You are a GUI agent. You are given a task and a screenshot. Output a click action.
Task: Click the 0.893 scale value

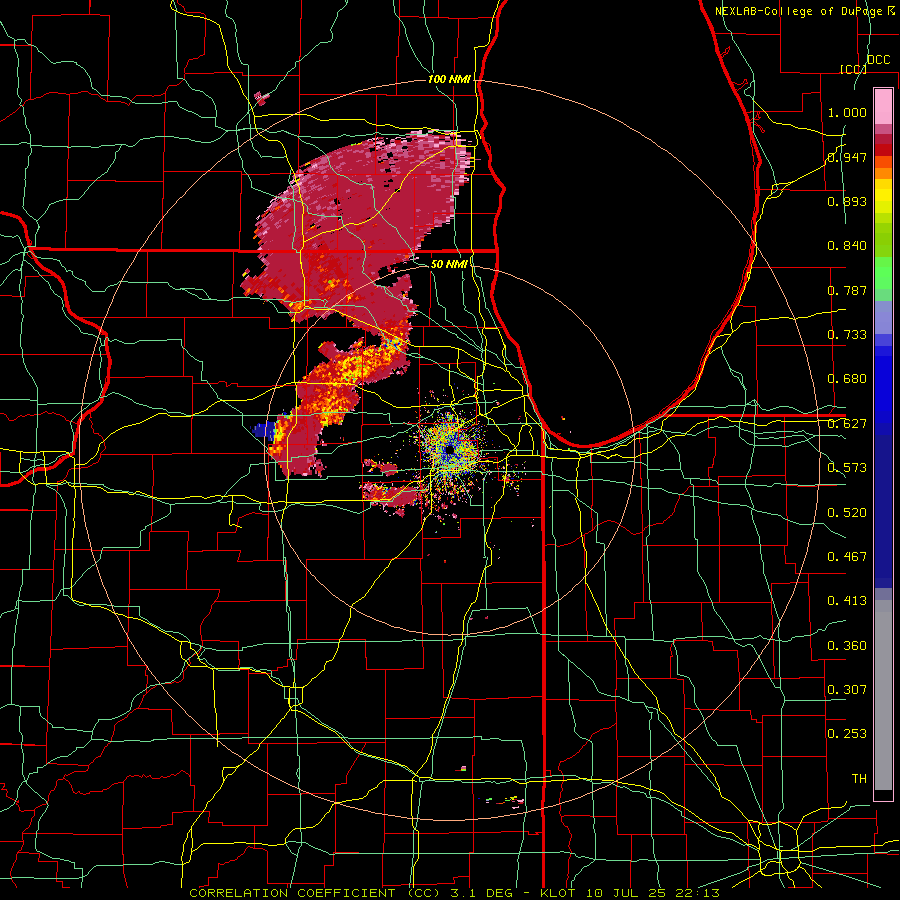click(847, 201)
